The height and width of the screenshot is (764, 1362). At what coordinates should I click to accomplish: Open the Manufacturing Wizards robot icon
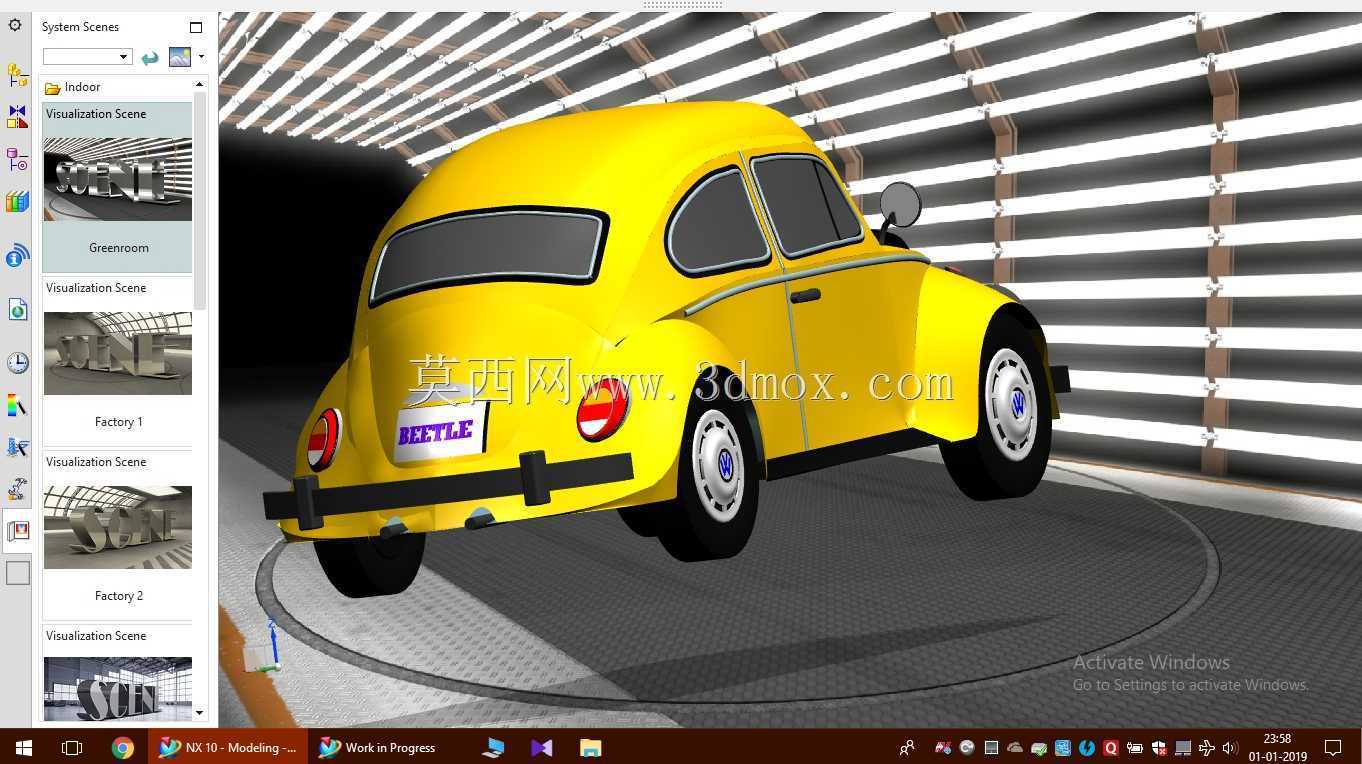tap(17, 489)
